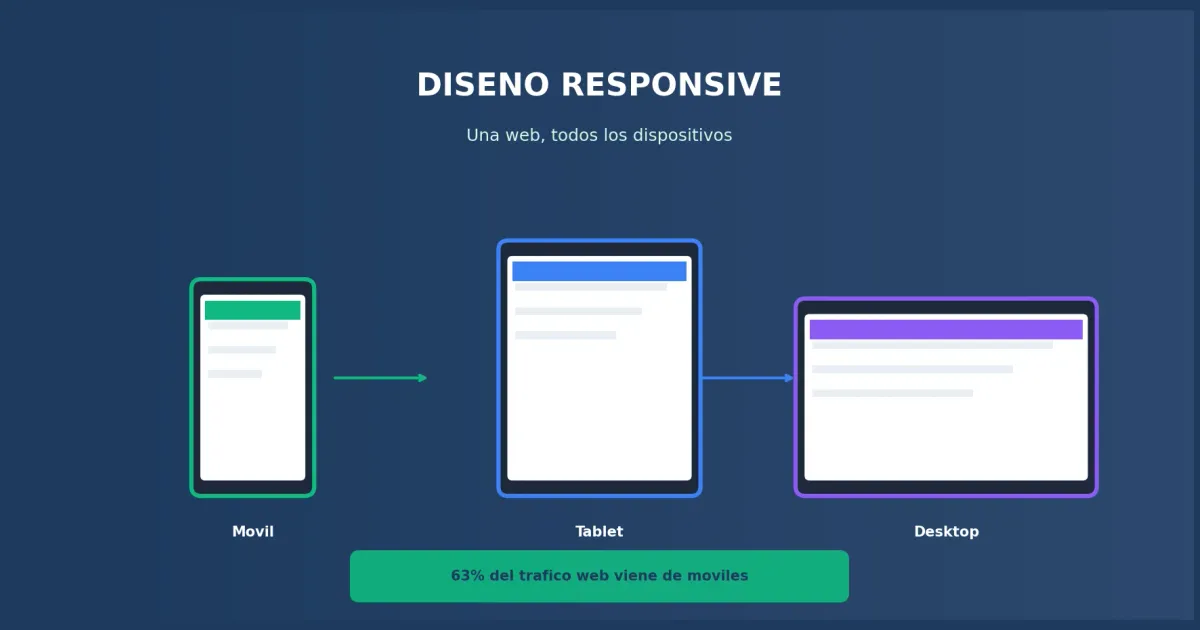This screenshot has width=1200, height=630.
Task: Click the 'Movil' label
Action: [253, 532]
